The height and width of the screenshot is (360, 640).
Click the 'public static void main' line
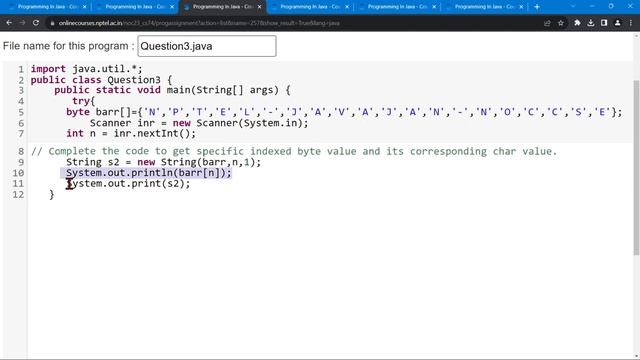172,90
